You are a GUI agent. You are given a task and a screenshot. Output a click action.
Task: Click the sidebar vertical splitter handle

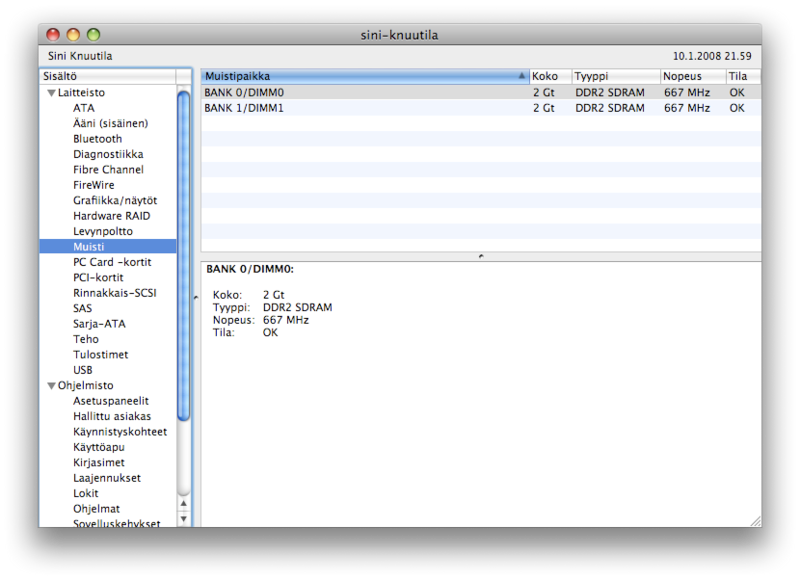tap(196, 297)
